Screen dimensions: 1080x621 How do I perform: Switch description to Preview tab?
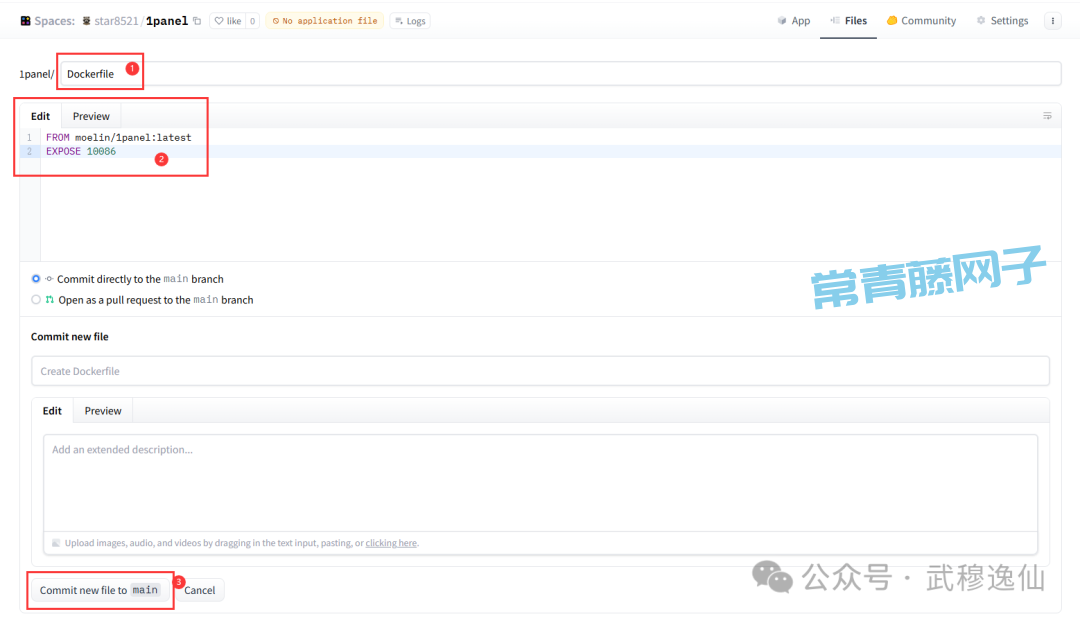click(x=103, y=411)
